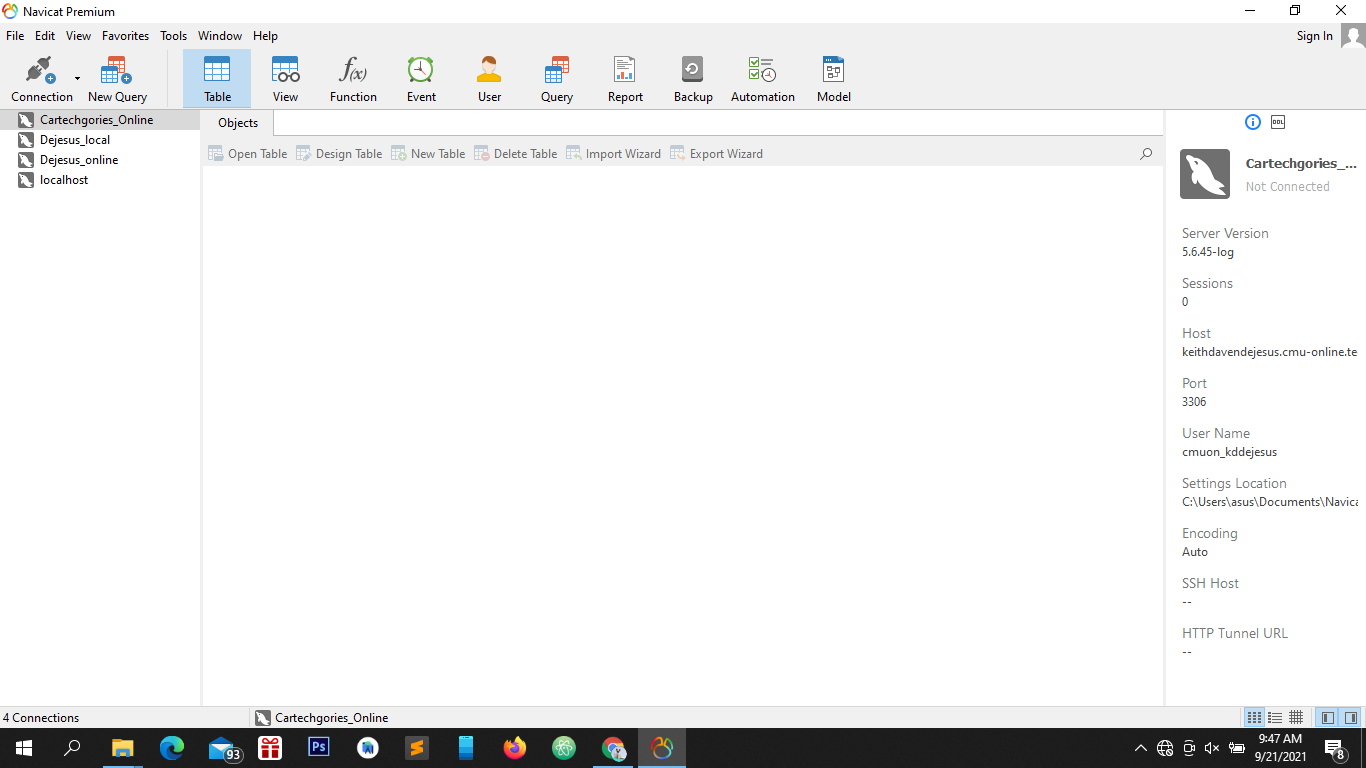
Task: Open the Tools menu
Action: click(173, 36)
